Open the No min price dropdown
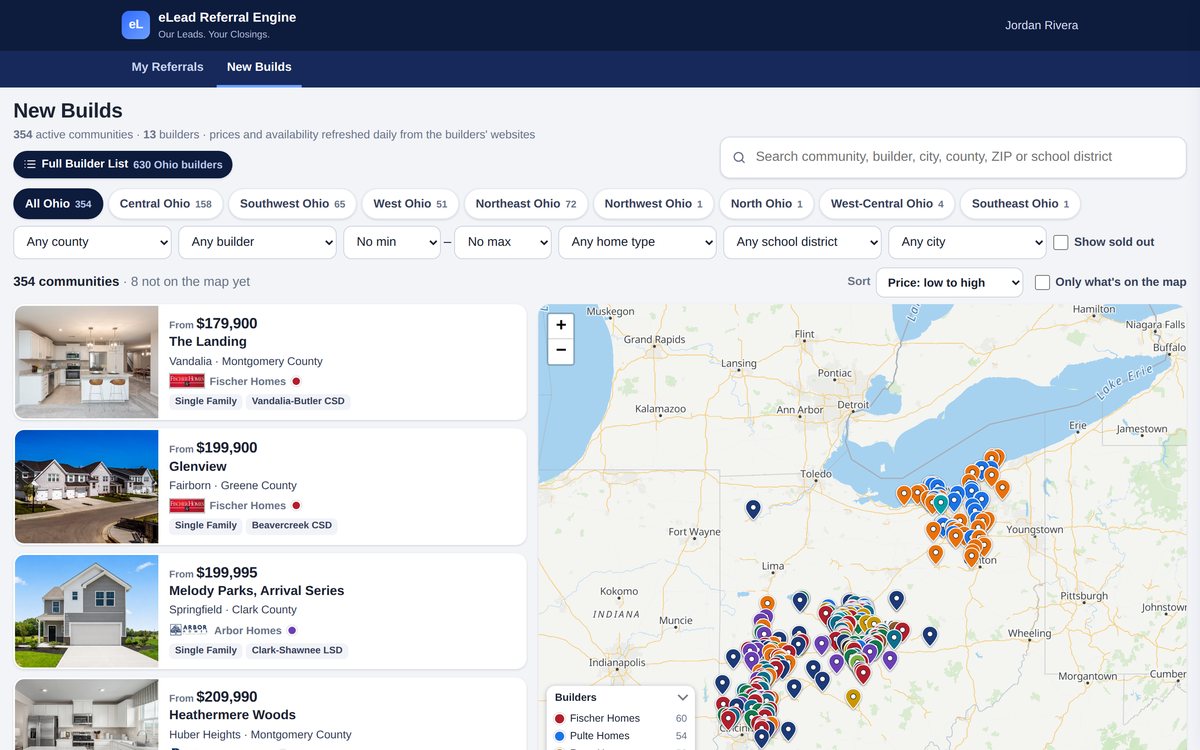Image resolution: width=1200 pixels, height=750 pixels. click(x=392, y=242)
